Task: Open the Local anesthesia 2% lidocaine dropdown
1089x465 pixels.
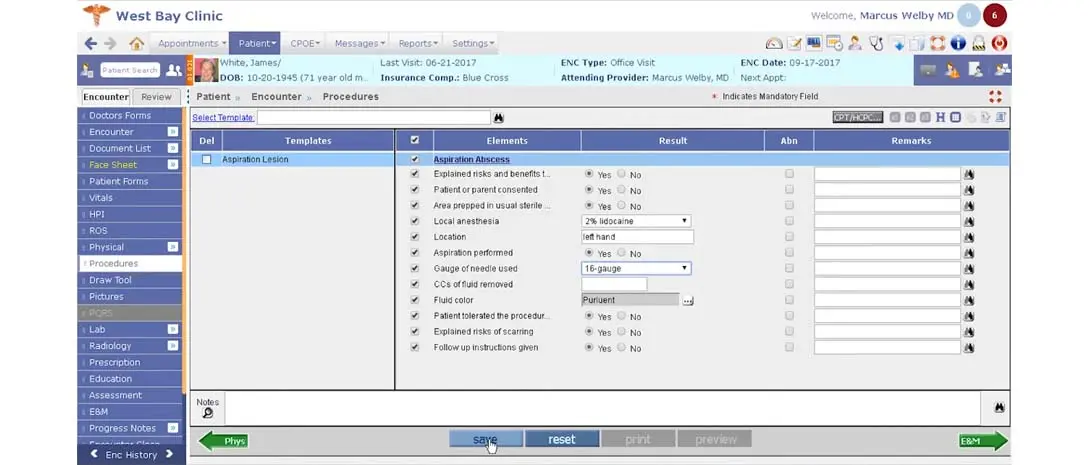Action: click(635, 221)
